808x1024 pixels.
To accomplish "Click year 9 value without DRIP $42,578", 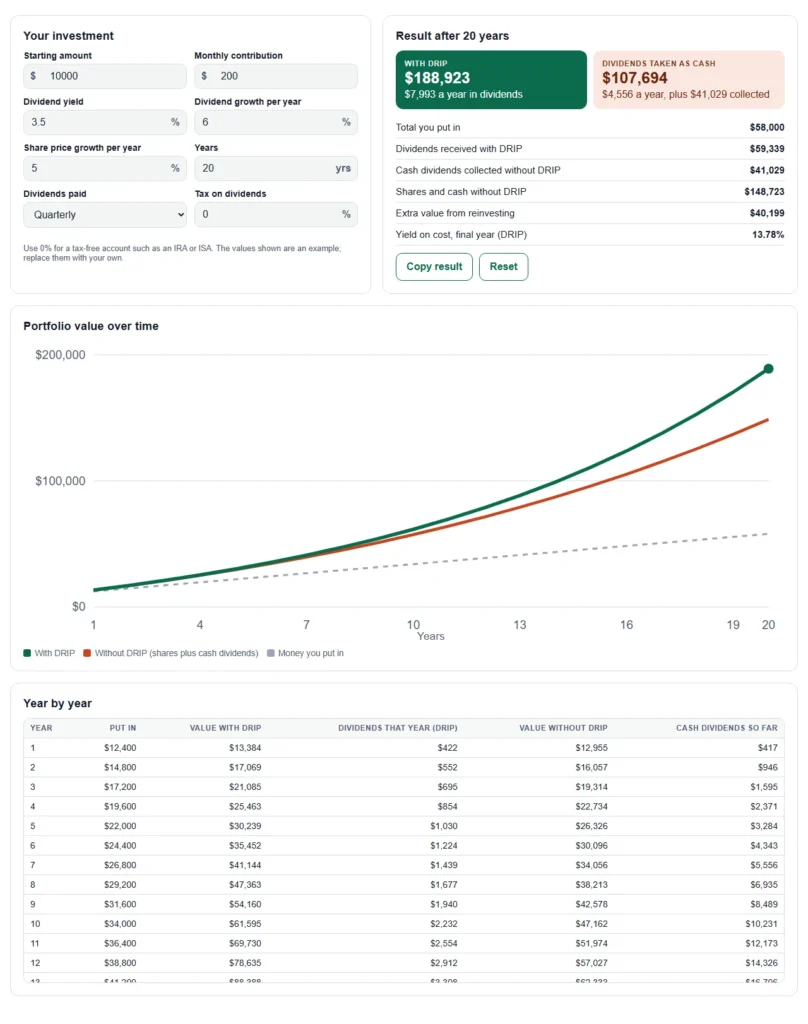I will click(591, 904).
